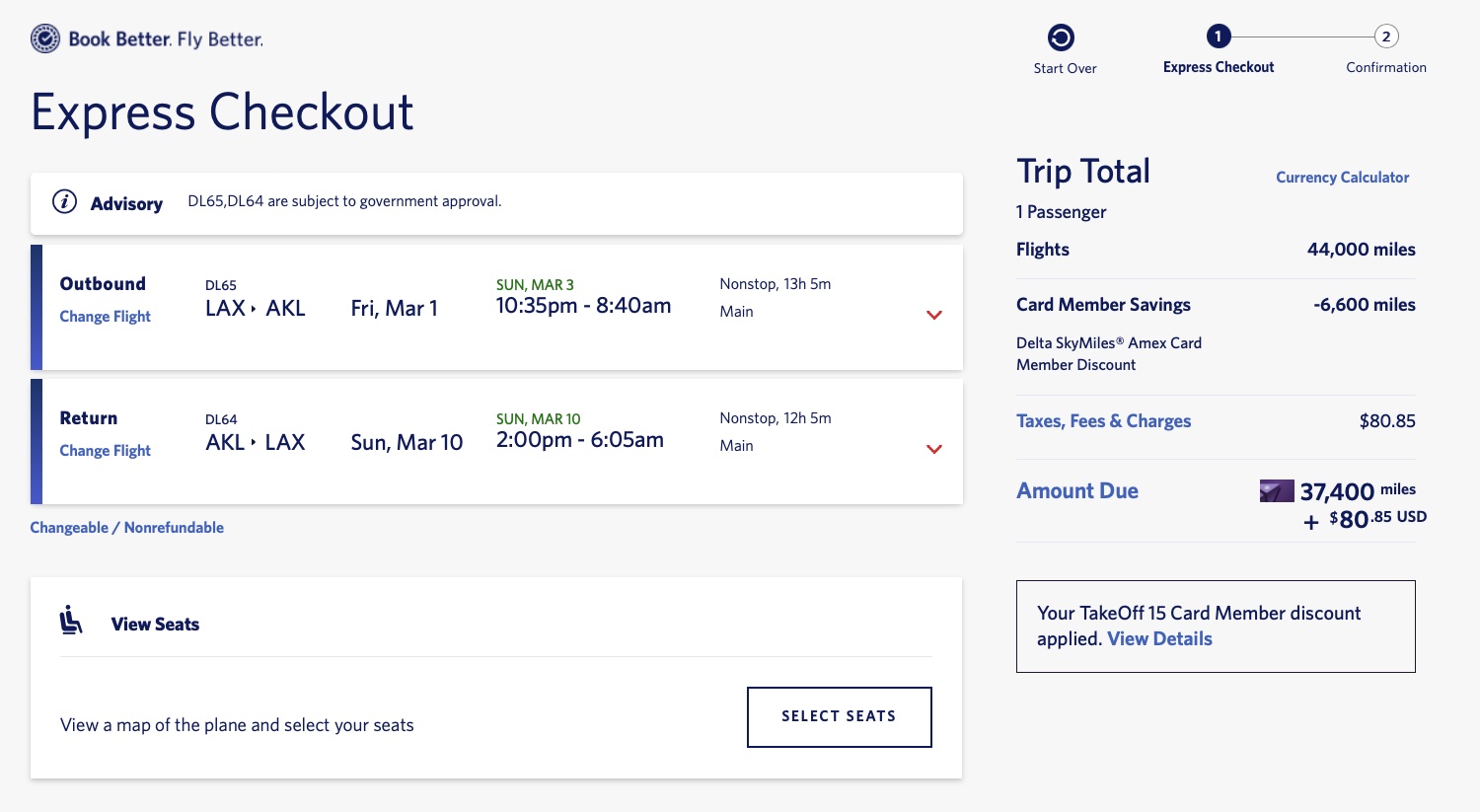
Task: Click the SkyMiles card image icon
Action: point(1277,490)
